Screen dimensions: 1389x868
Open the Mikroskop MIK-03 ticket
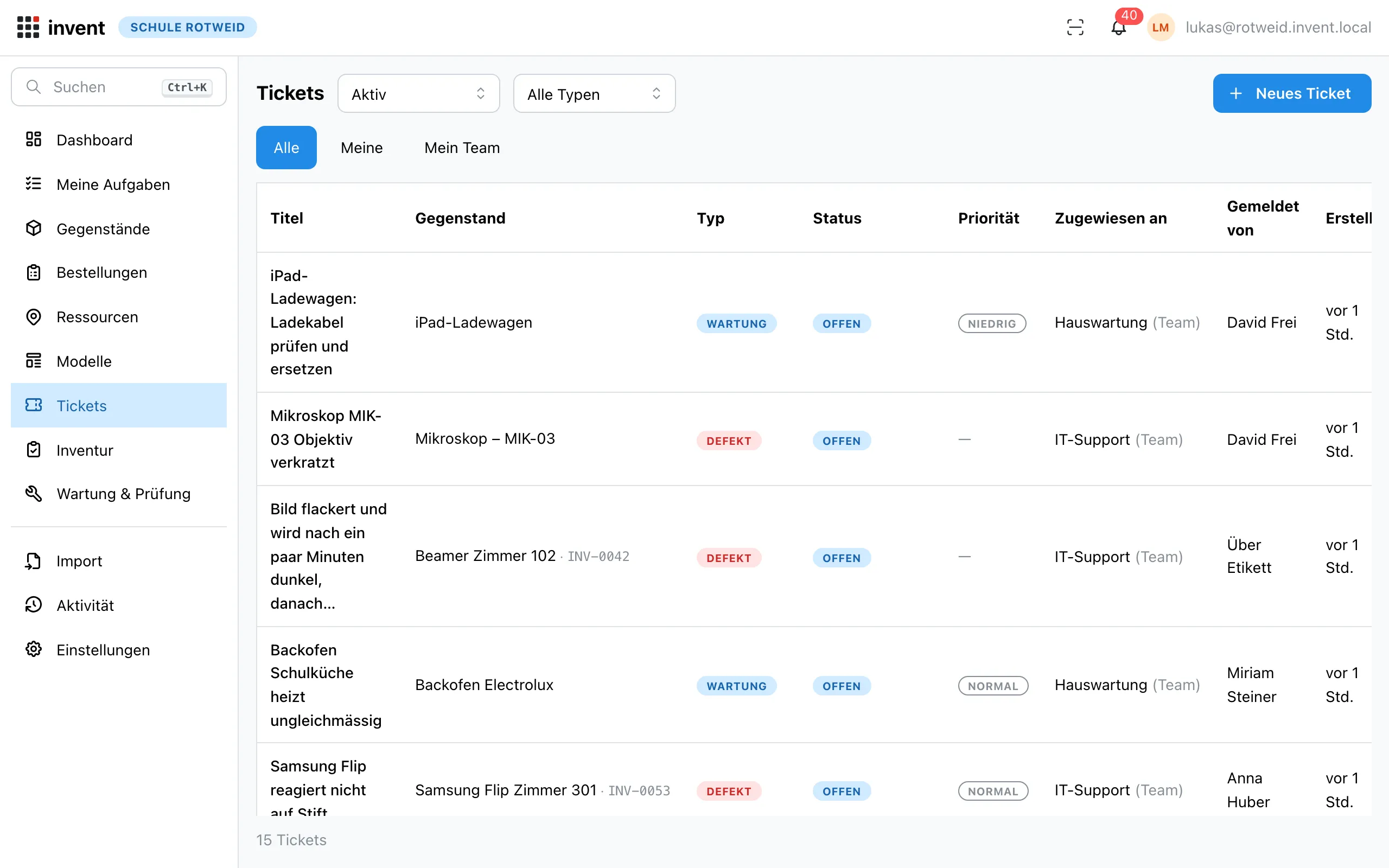point(326,439)
